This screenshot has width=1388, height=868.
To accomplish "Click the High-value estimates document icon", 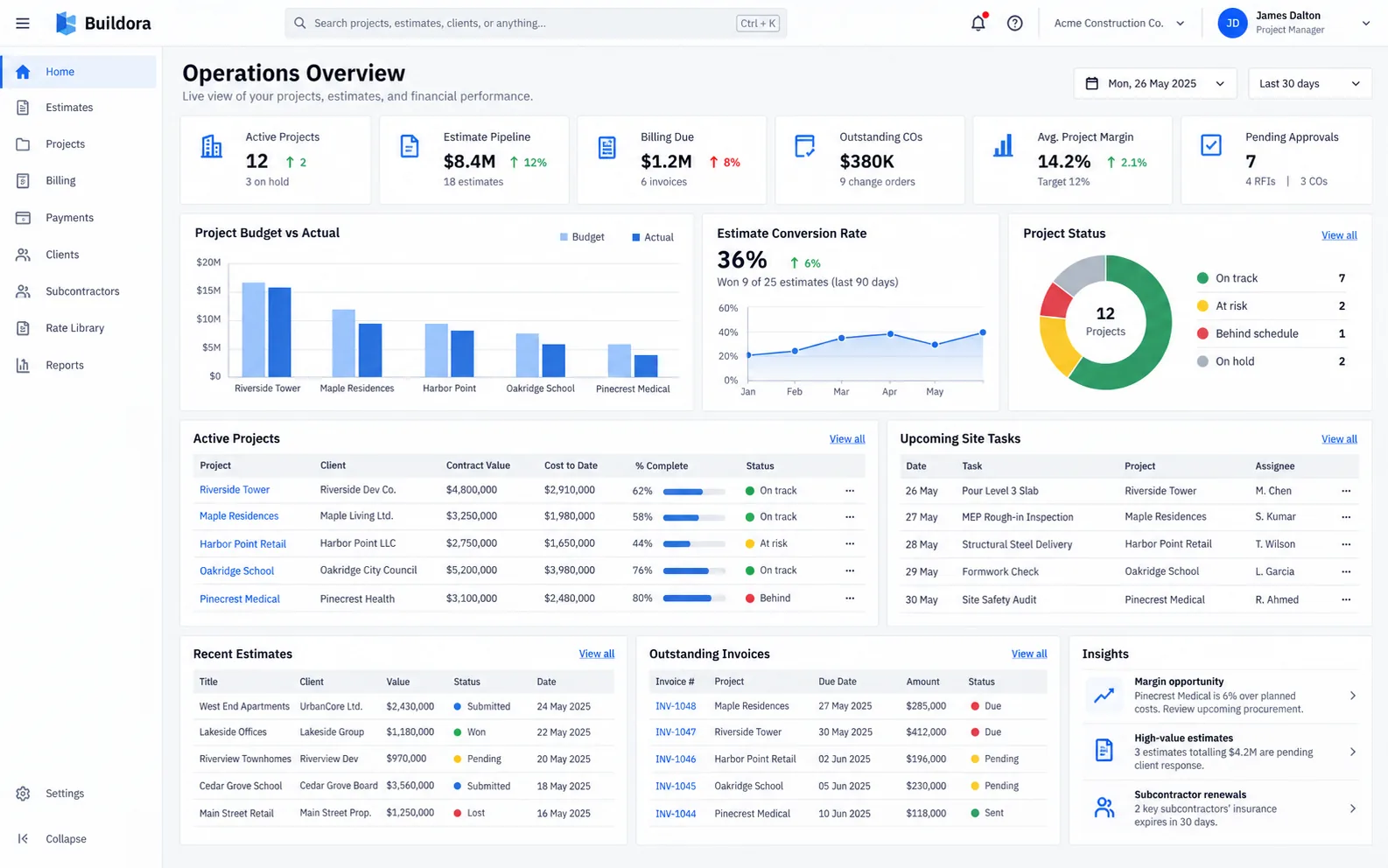I will point(1104,750).
